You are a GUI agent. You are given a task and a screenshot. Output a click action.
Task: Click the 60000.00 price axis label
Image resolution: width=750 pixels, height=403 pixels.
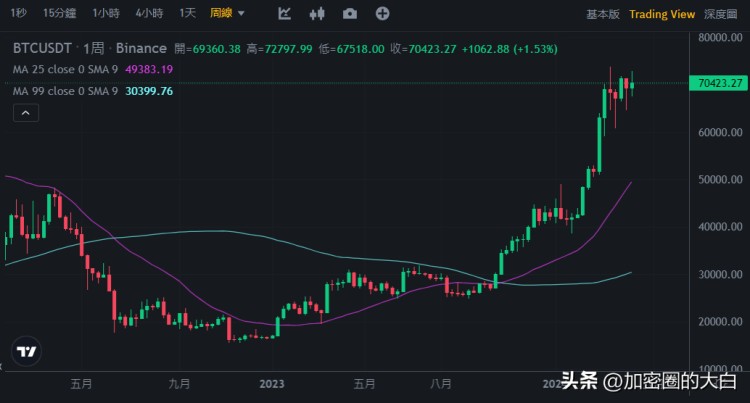[x=720, y=132]
